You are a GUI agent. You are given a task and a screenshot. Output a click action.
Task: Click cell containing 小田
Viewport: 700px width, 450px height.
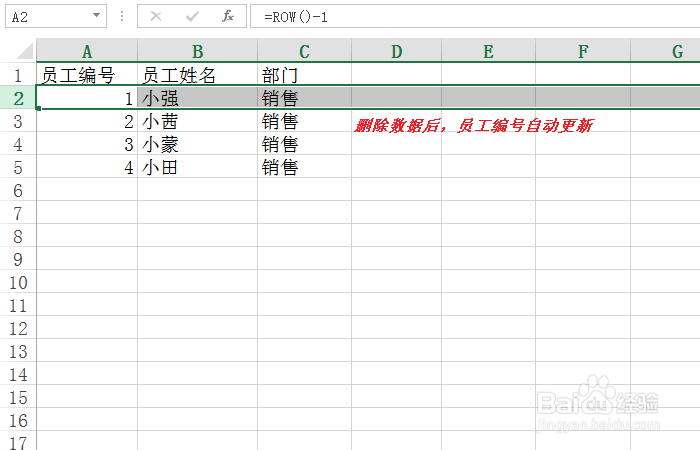(197, 167)
